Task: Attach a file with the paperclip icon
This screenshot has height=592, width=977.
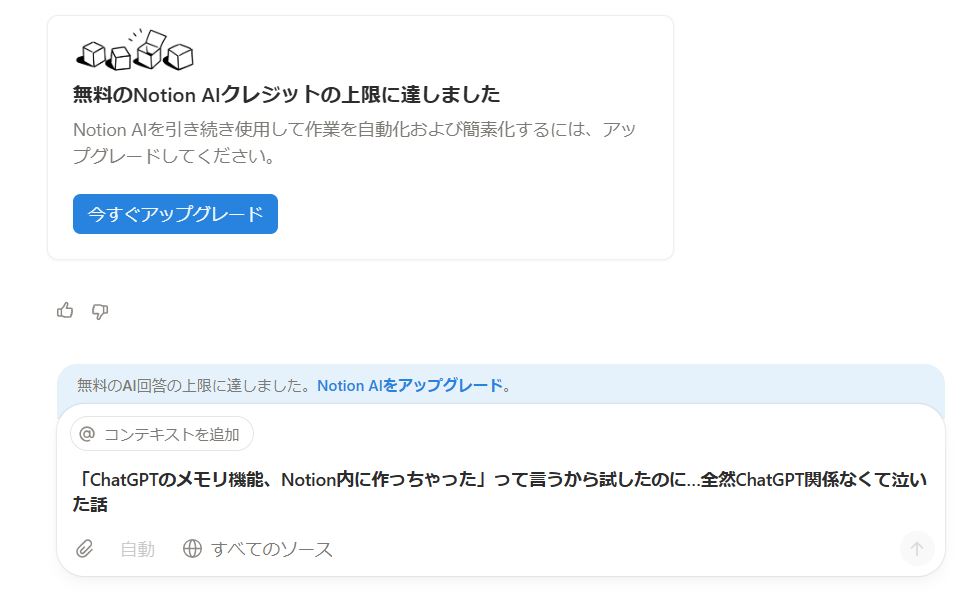Action: pyautogui.click(x=85, y=549)
